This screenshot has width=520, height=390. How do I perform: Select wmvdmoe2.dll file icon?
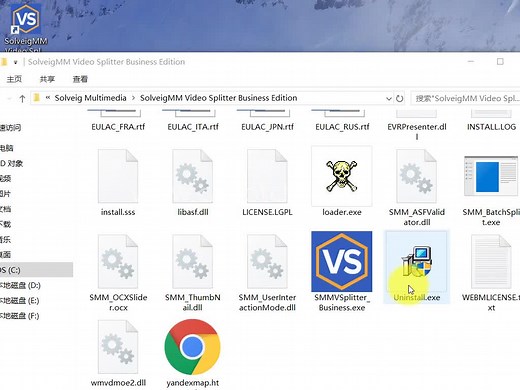coord(118,347)
